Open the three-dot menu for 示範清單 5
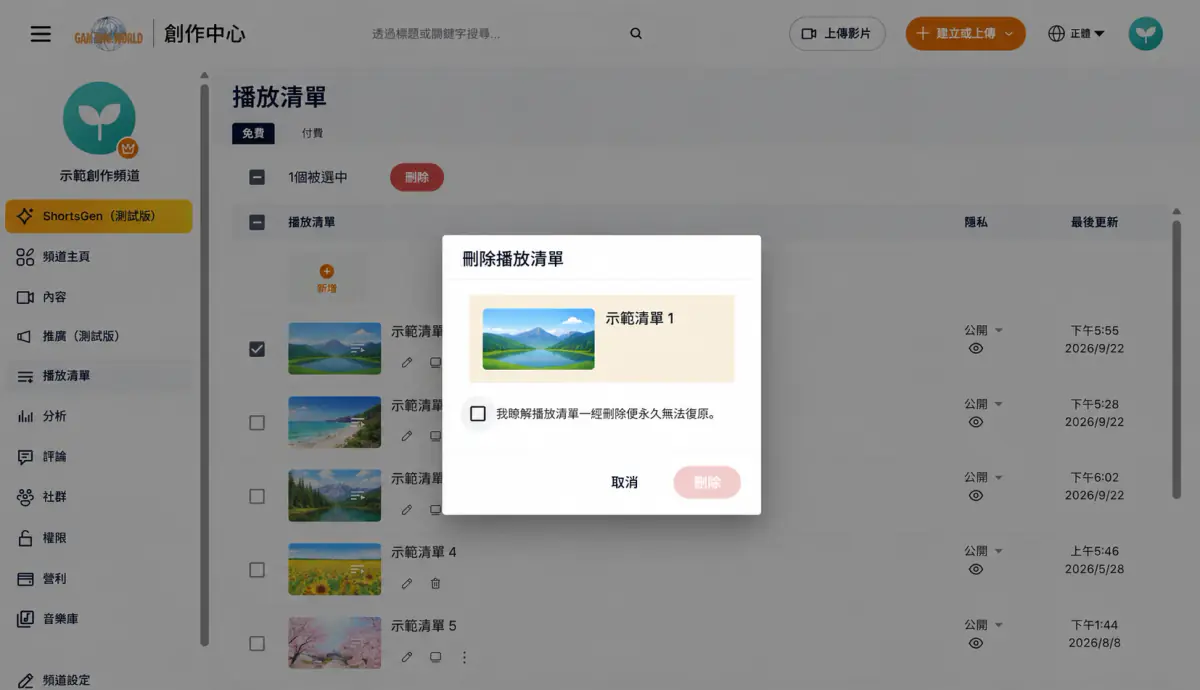Screen dimensions: 1200x690 pyautogui.click(x=464, y=657)
